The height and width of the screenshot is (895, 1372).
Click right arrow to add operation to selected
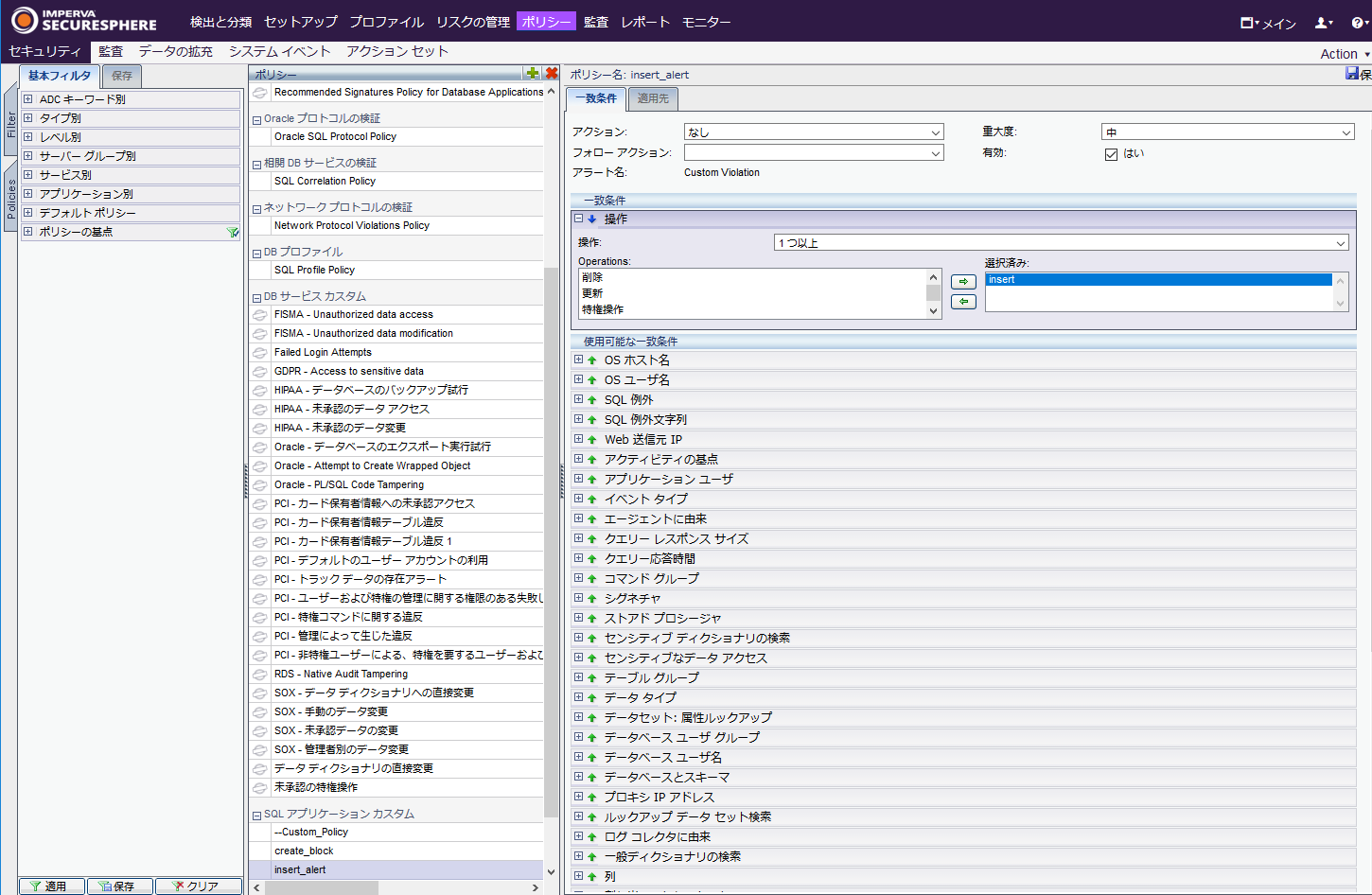pyautogui.click(x=963, y=282)
